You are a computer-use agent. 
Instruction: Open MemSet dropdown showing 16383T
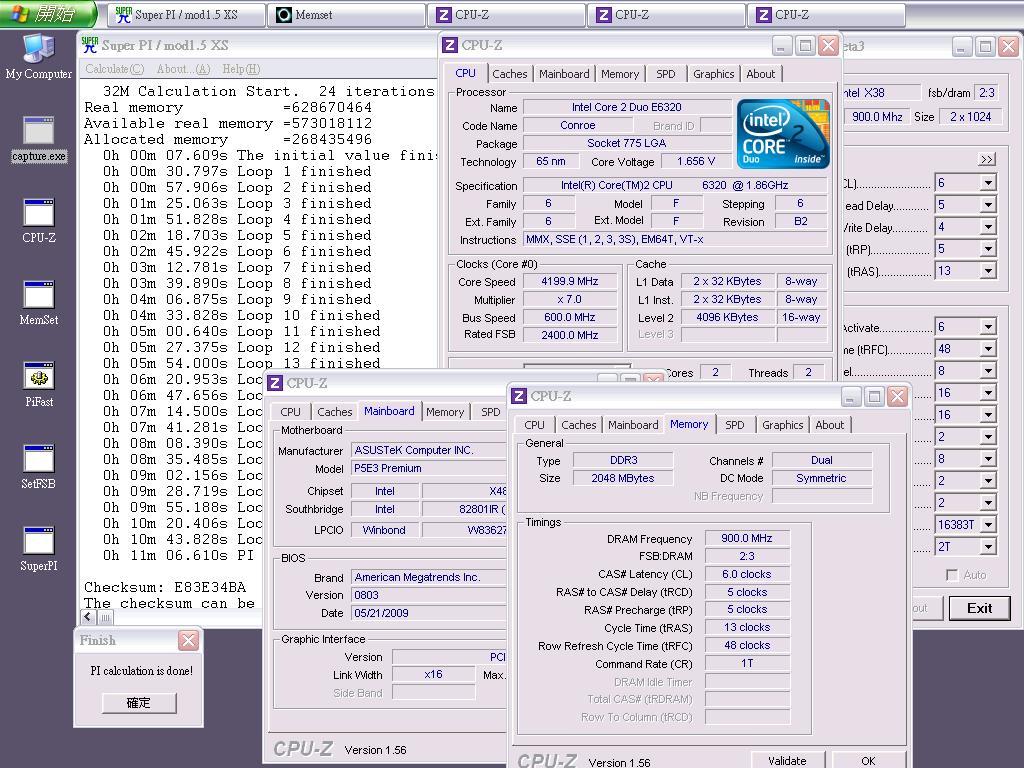(988, 524)
